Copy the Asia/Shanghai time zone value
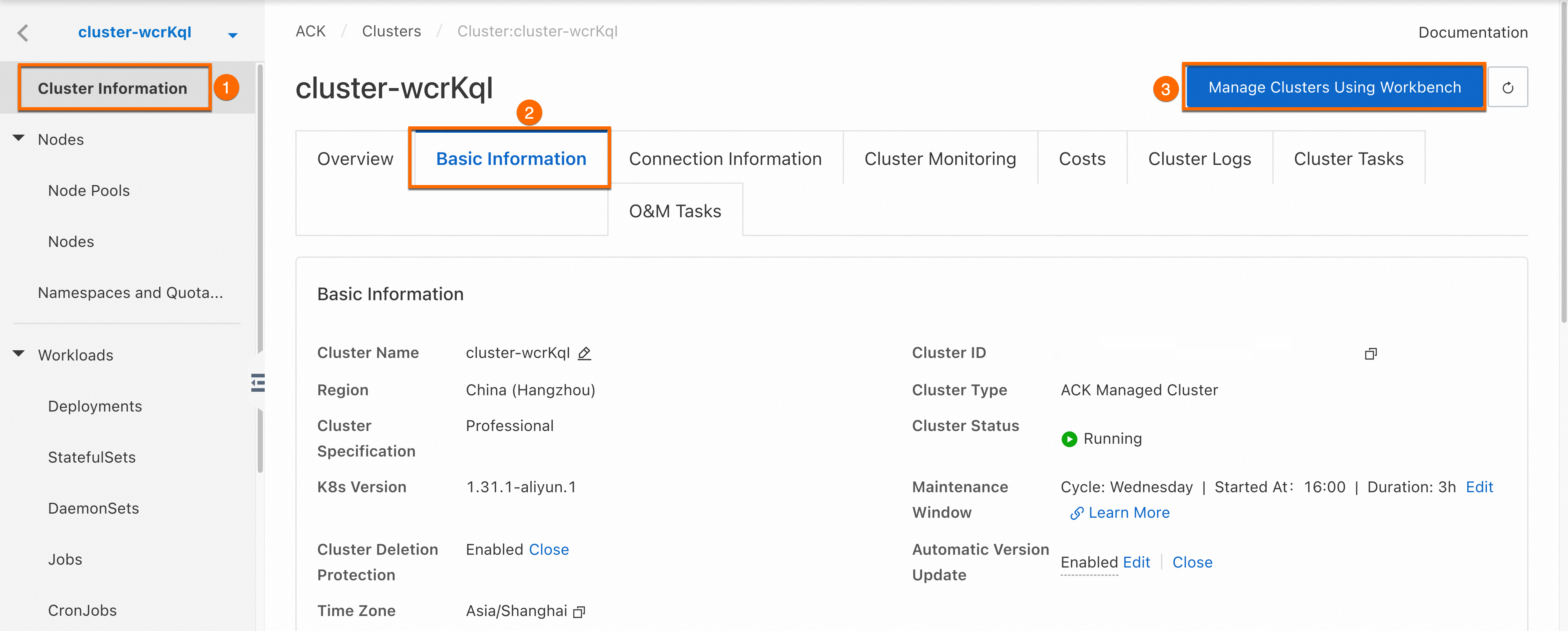Image resolution: width=1568 pixels, height=631 pixels. (580, 612)
